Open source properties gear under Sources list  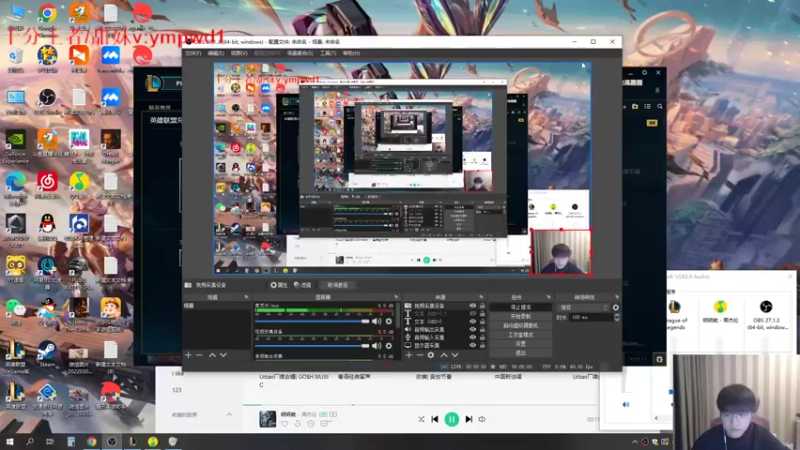[x=431, y=355]
